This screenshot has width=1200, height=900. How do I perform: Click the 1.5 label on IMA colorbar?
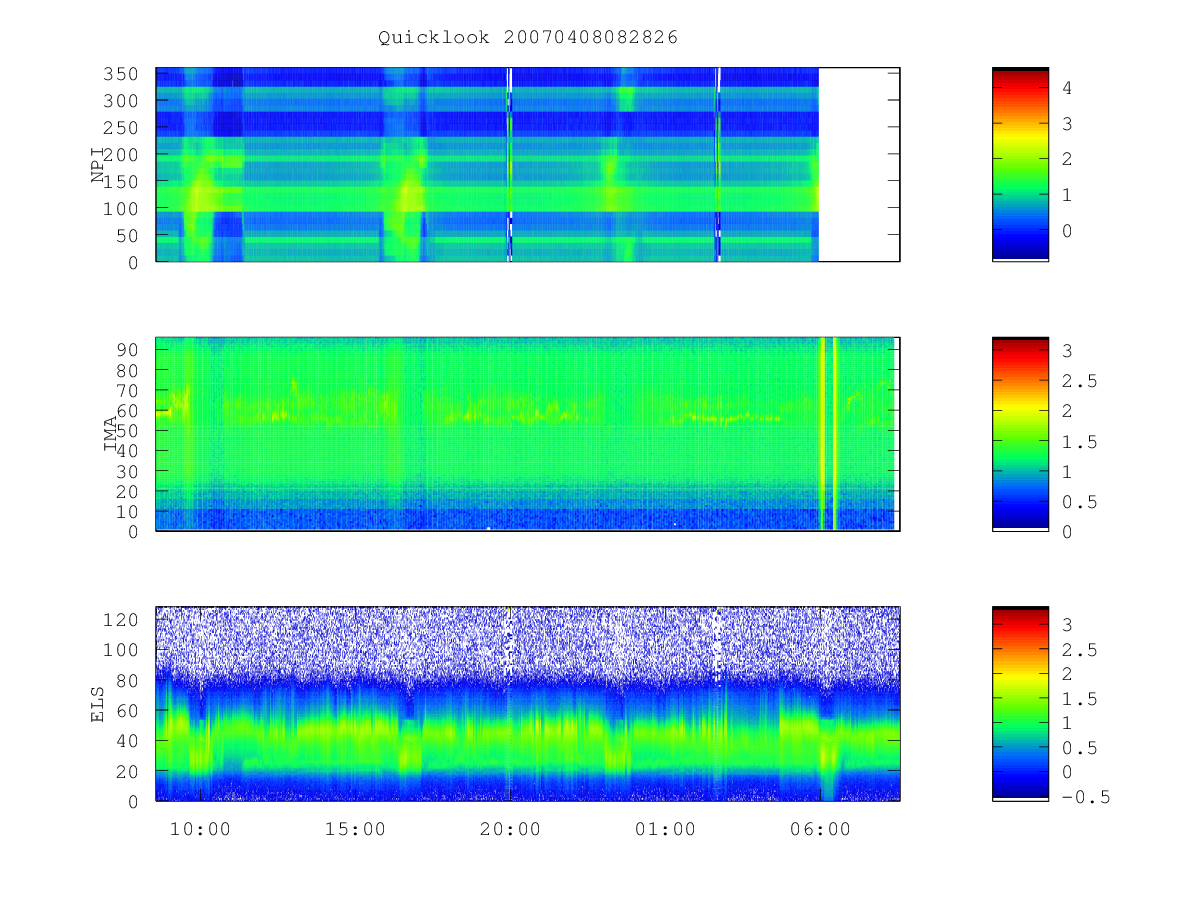1078,441
